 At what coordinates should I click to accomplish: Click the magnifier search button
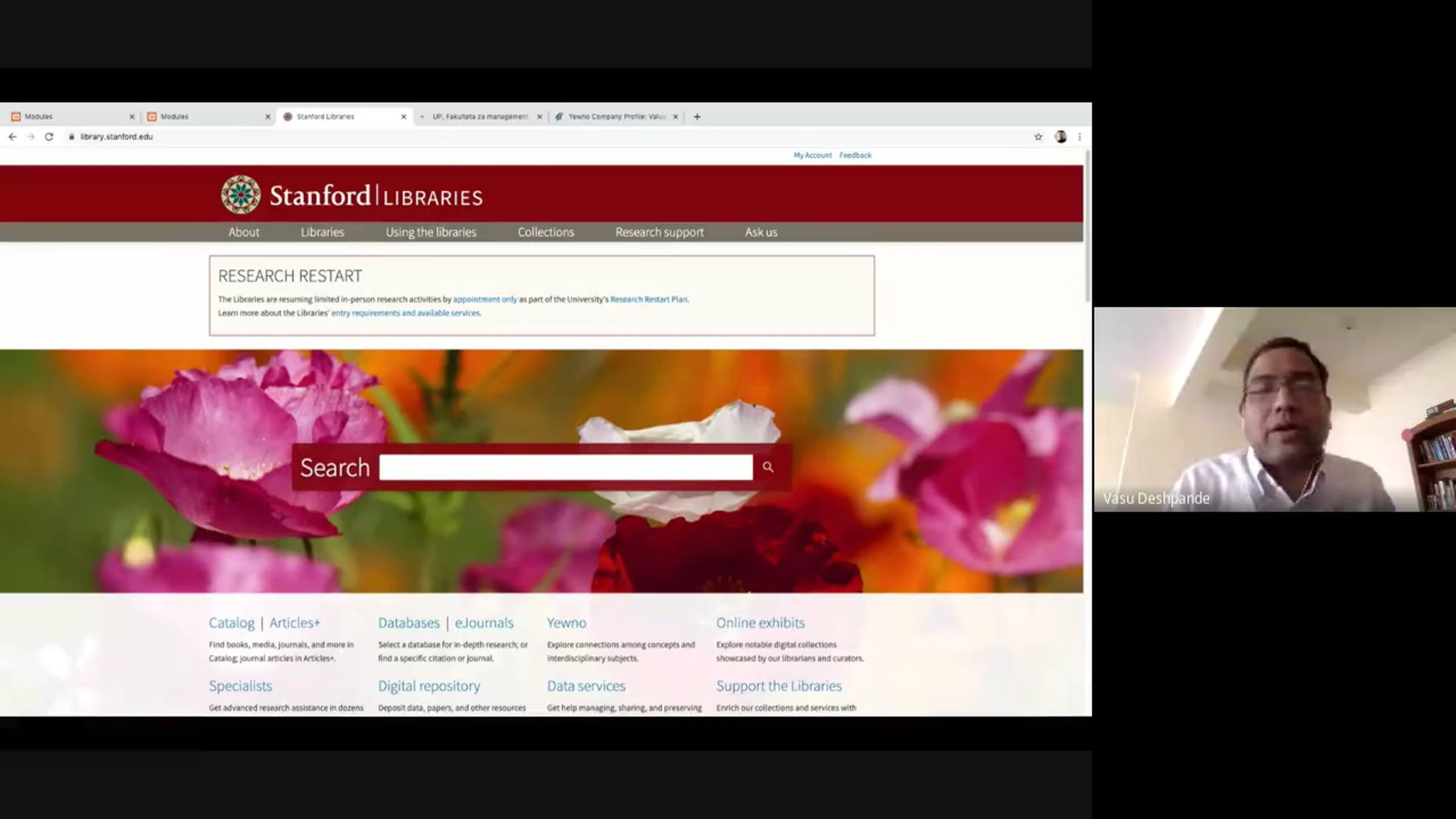click(x=768, y=467)
